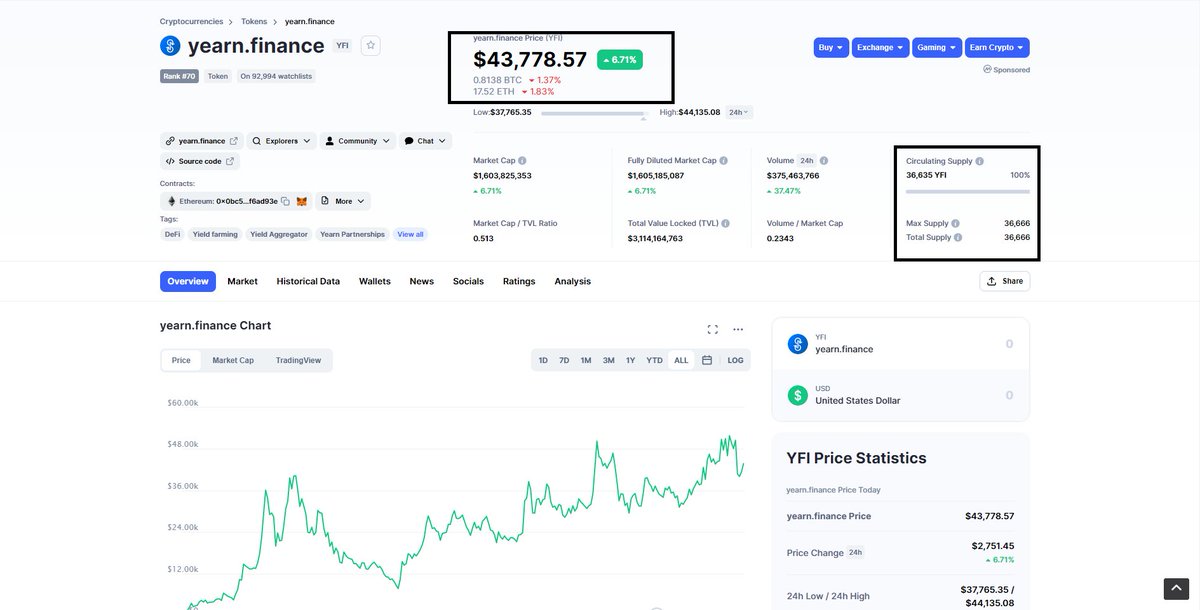Click the USD dollar converter icon
1200x610 pixels.
[797, 395]
